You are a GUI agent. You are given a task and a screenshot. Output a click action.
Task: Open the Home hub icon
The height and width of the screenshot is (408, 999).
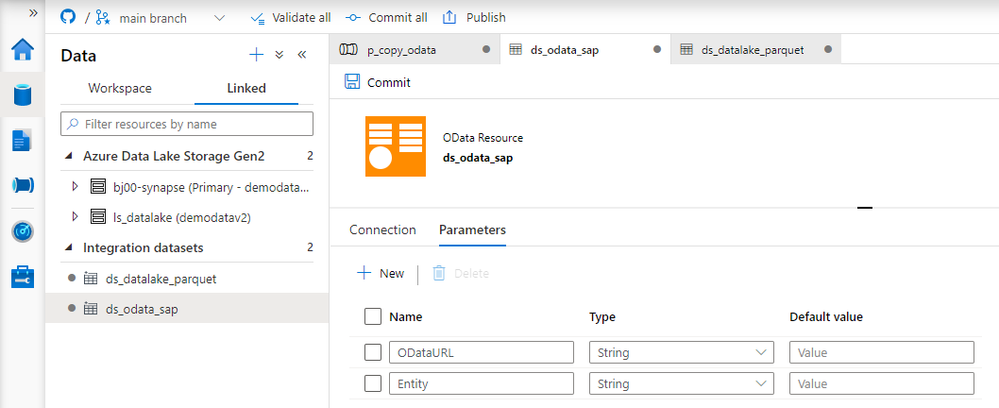pos(22,50)
